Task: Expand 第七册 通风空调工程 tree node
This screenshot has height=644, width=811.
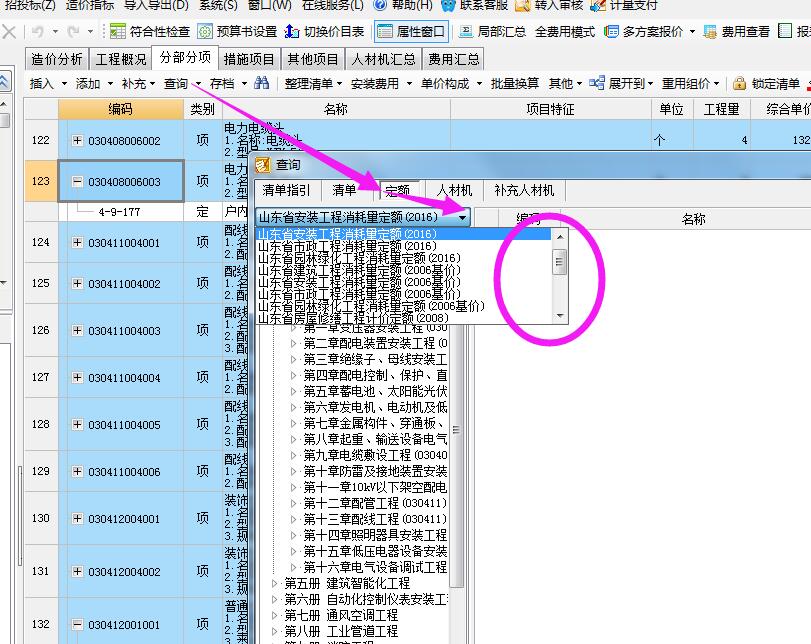Action: (275, 616)
